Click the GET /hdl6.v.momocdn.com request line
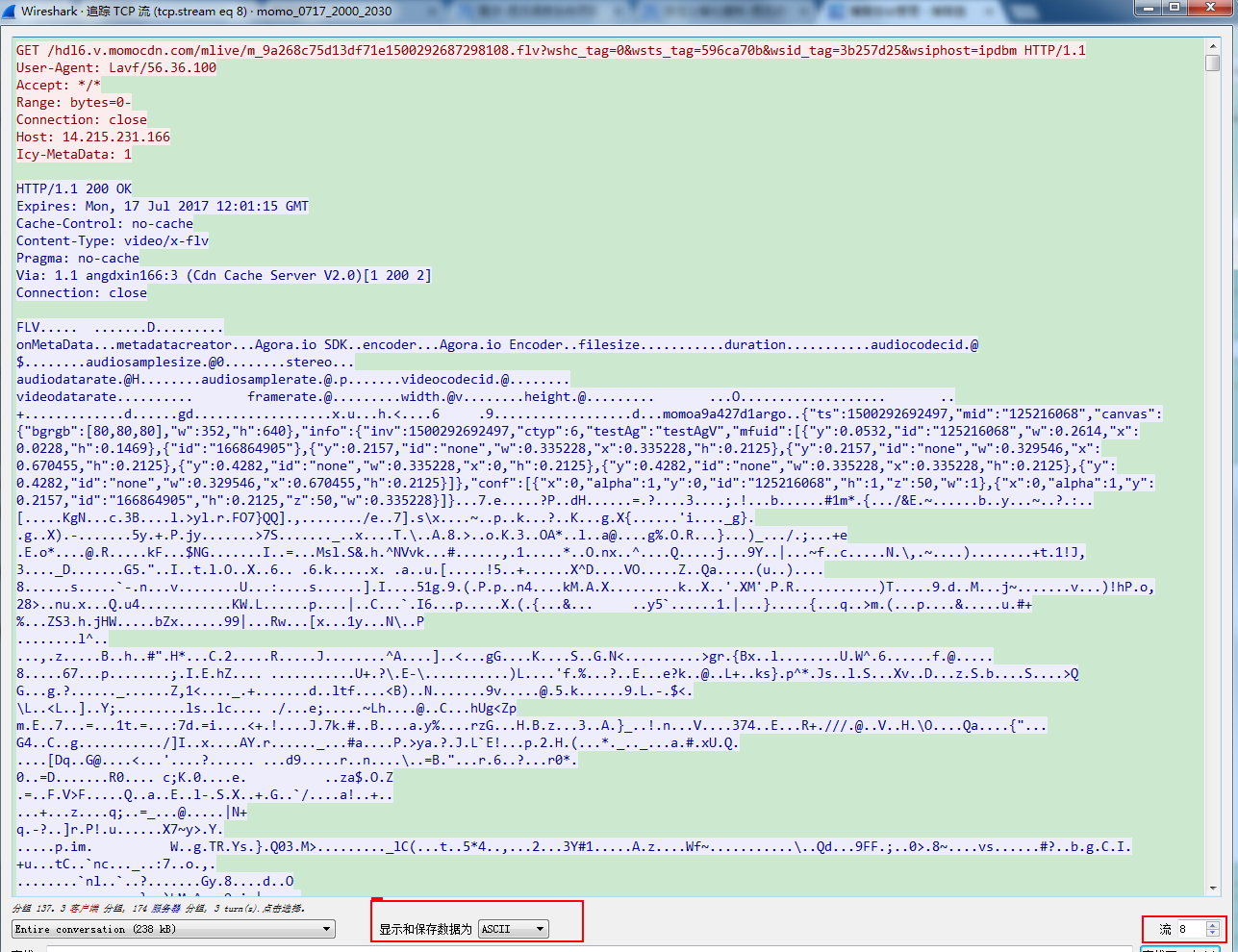The image size is (1238, 952). pos(551,50)
